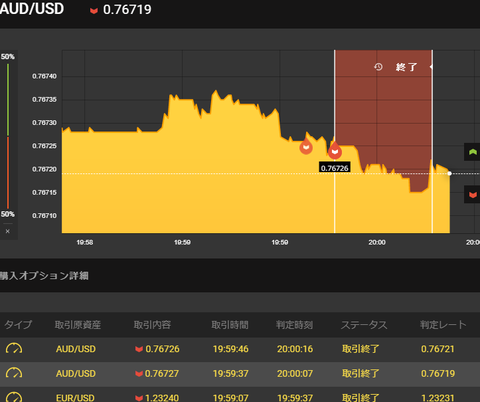Screen dimensions: 480x402
Task: Click the 0.76726 price label on chart
Action: (x=335, y=168)
